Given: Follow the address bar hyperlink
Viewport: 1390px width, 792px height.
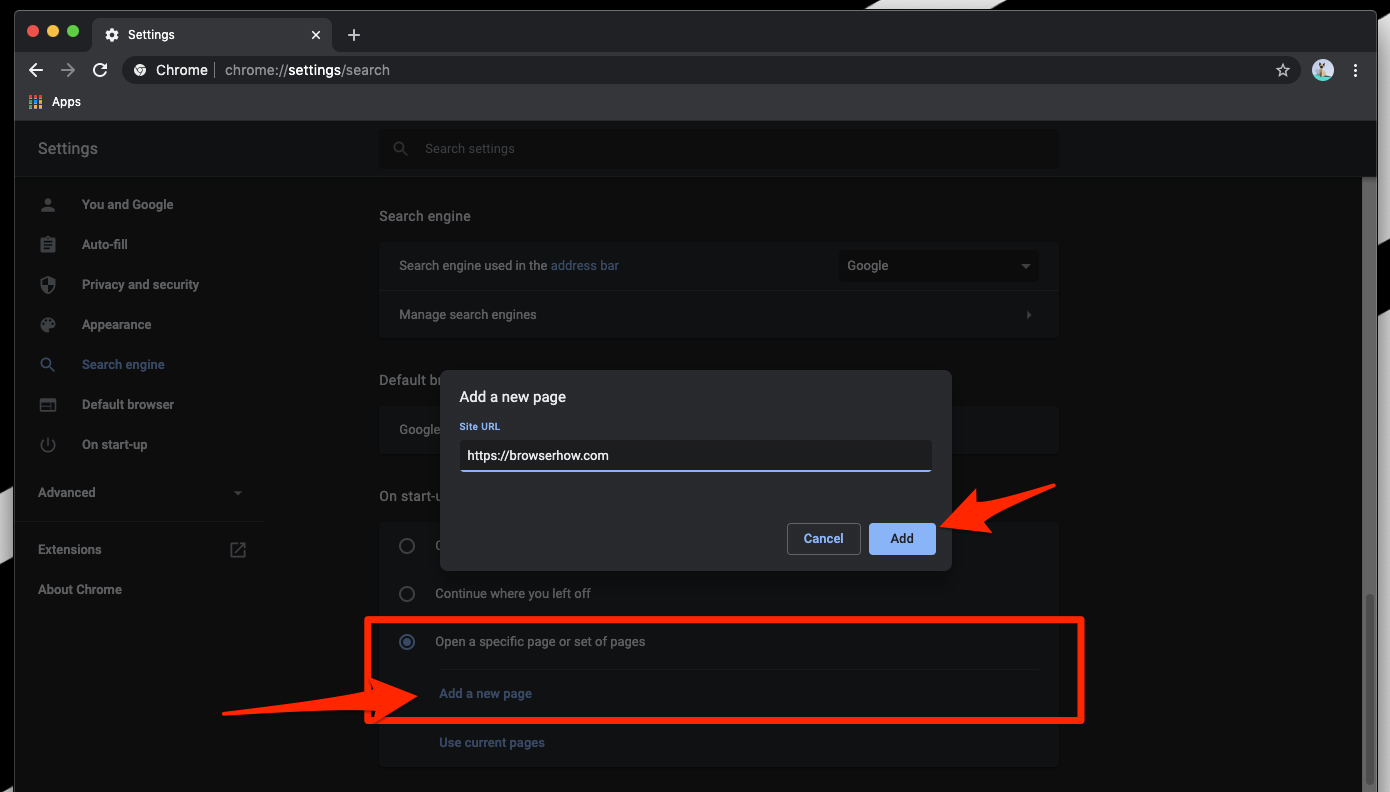Looking at the screenshot, I should 585,266.
